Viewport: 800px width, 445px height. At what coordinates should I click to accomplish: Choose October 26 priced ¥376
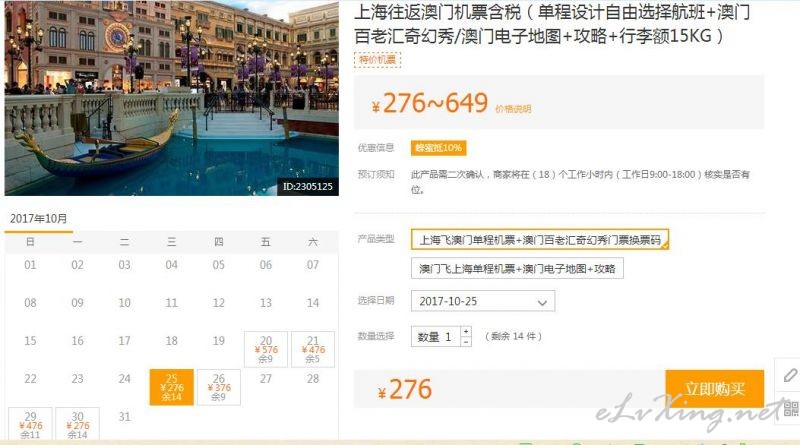[218, 387]
